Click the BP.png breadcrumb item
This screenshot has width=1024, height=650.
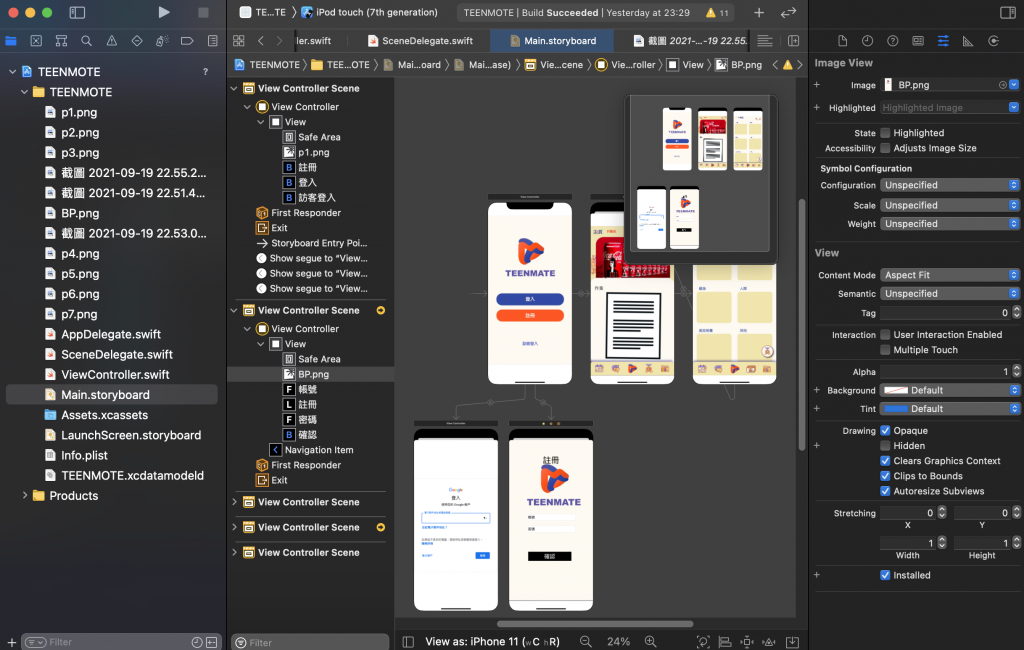click(739, 65)
